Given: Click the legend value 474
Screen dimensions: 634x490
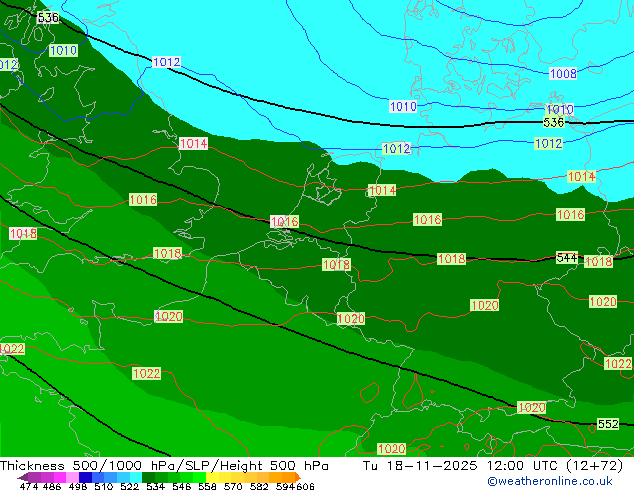Looking at the screenshot, I should click(29, 486).
